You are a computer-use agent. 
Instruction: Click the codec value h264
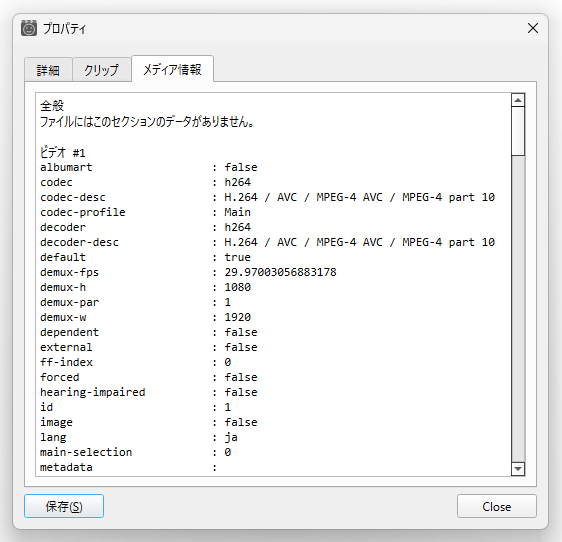coord(237,182)
